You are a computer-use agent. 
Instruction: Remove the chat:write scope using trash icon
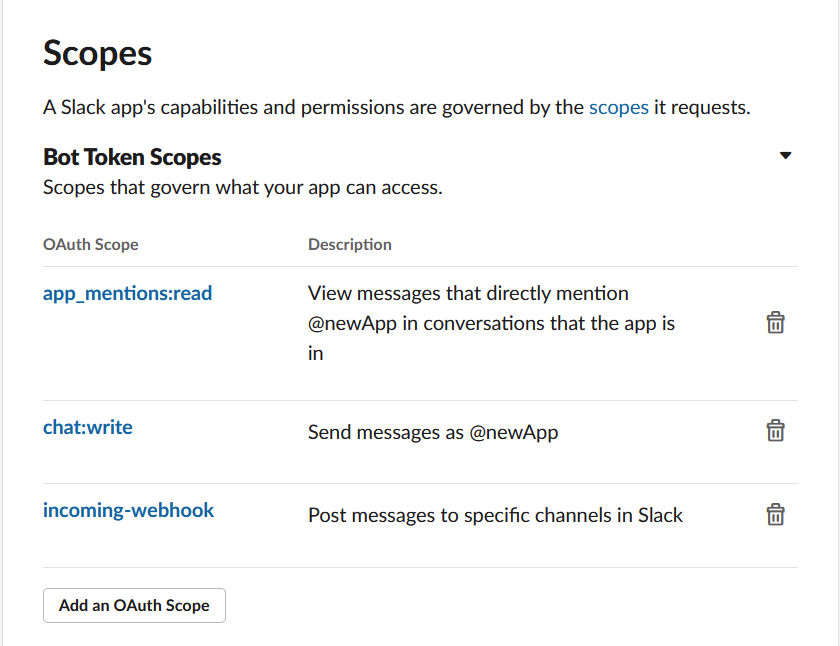tap(775, 430)
